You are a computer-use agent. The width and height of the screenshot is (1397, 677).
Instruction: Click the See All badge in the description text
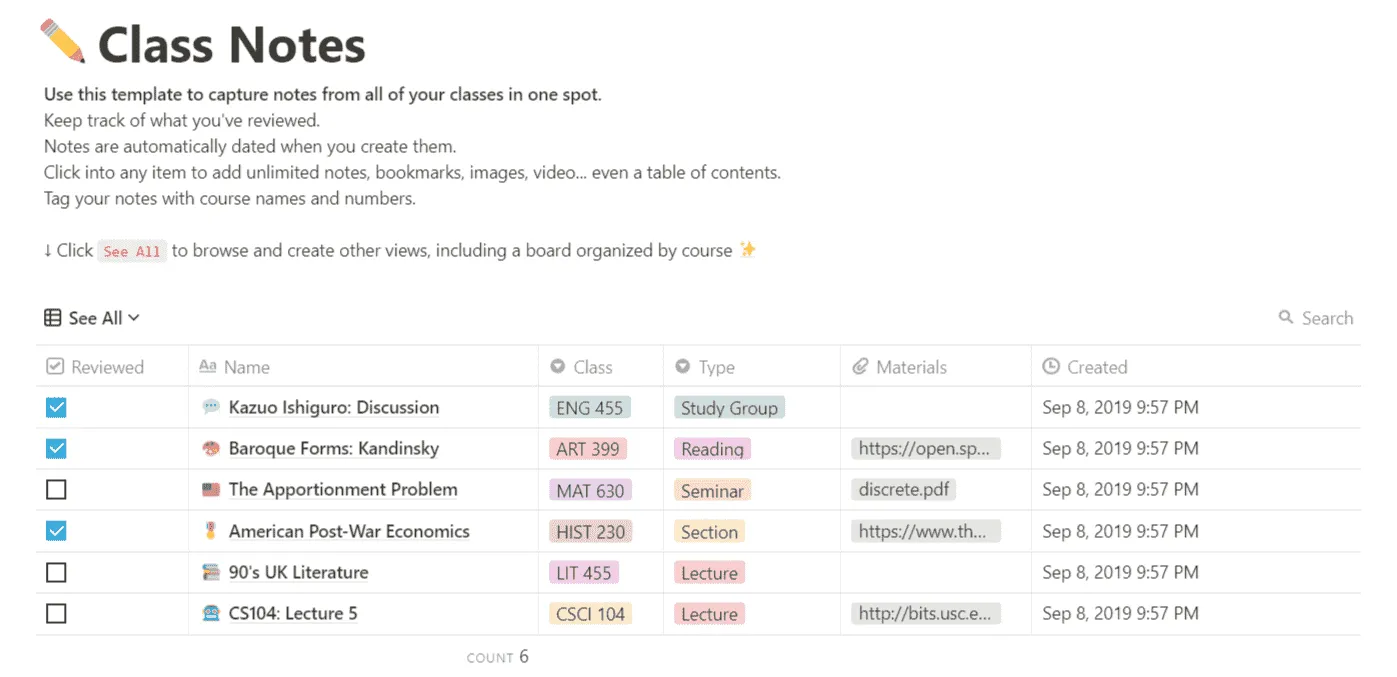point(132,251)
